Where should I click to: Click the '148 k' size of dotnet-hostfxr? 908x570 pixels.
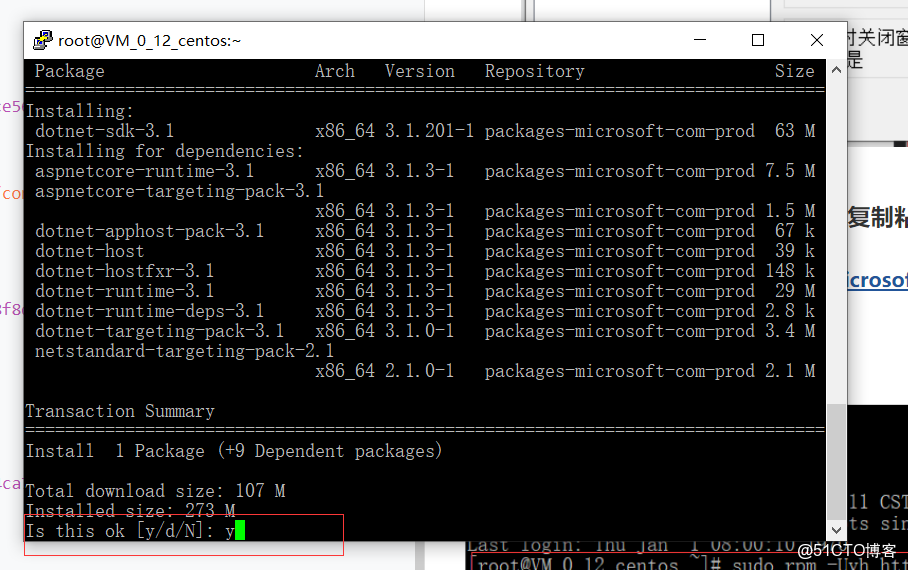(790, 271)
